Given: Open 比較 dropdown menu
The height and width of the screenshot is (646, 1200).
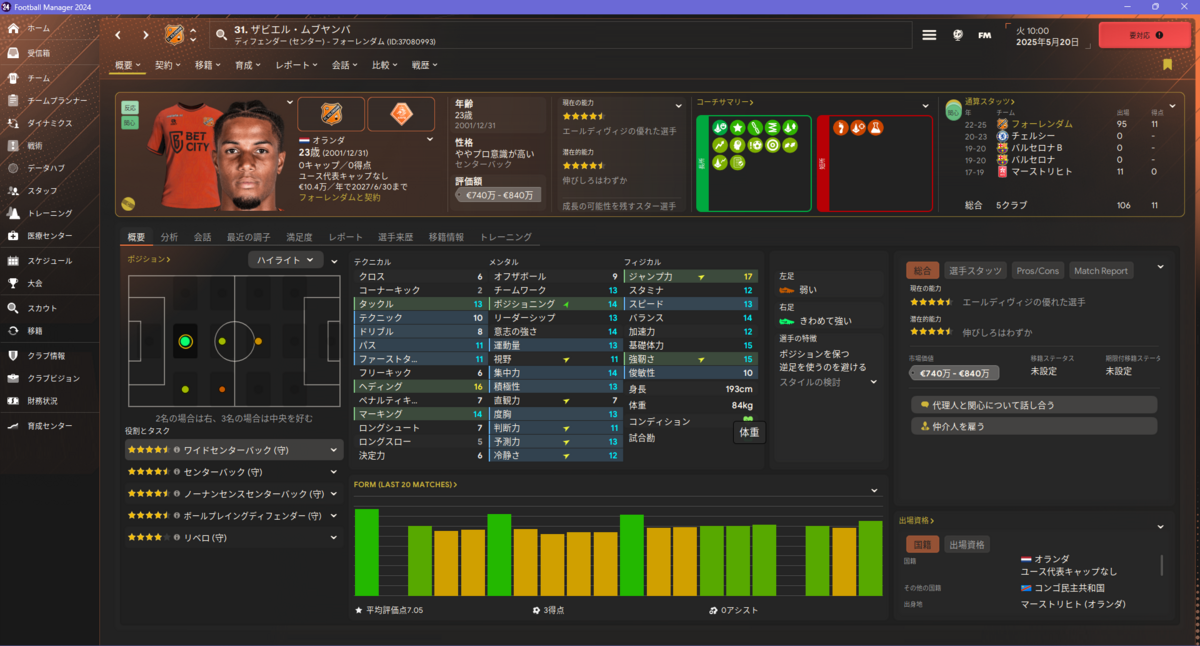Looking at the screenshot, I should pos(385,65).
